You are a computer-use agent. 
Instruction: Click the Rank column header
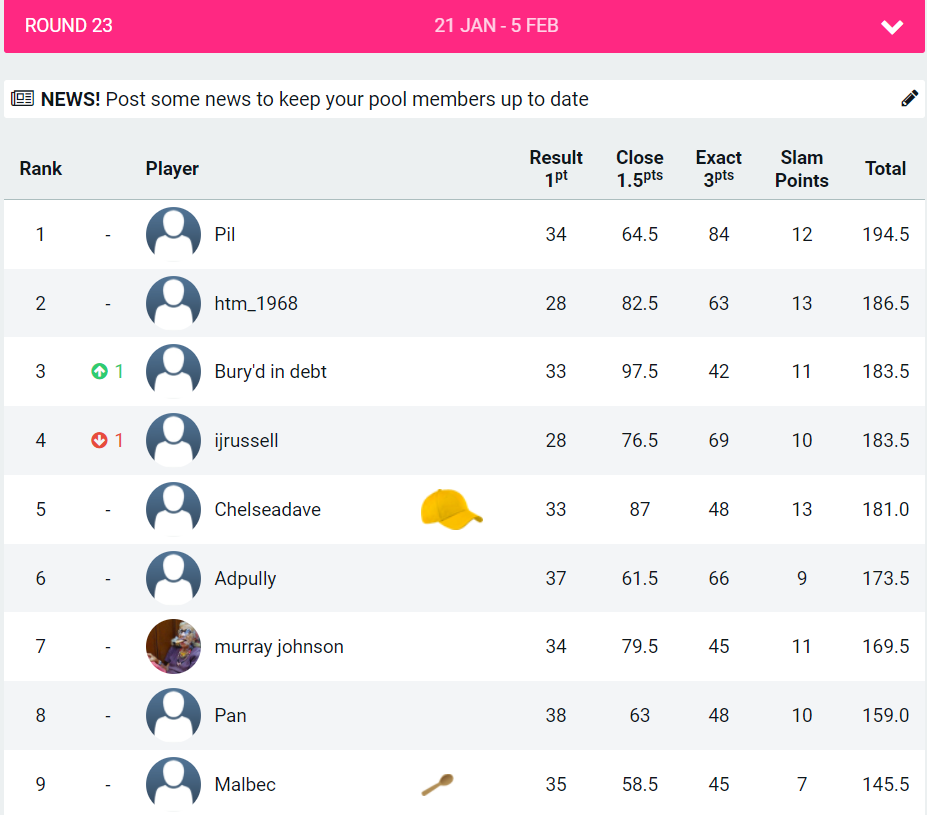pos(41,169)
